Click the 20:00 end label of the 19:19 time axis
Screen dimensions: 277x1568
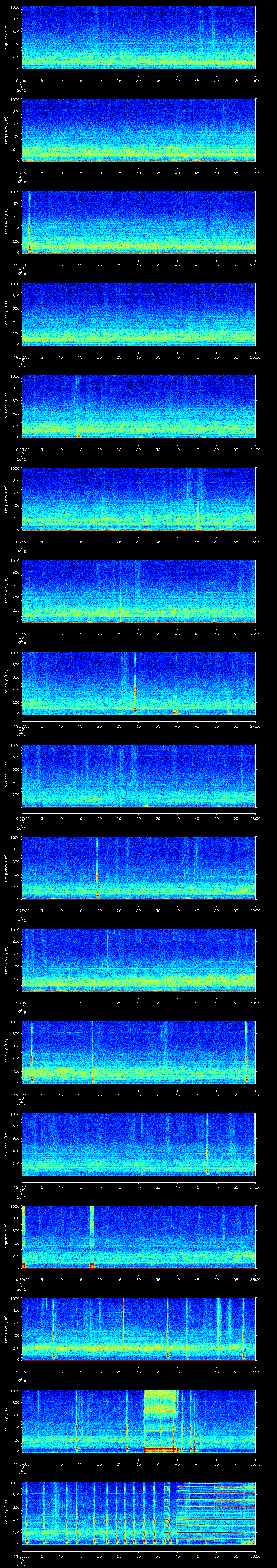[255, 80]
